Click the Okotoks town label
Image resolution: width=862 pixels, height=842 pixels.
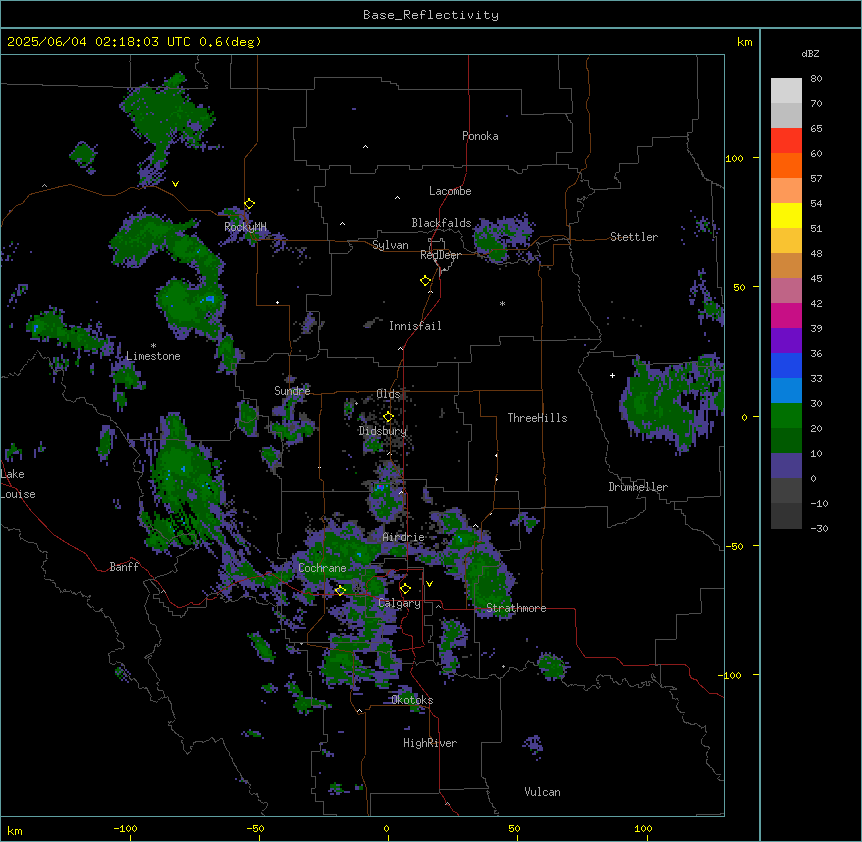pyautogui.click(x=412, y=700)
